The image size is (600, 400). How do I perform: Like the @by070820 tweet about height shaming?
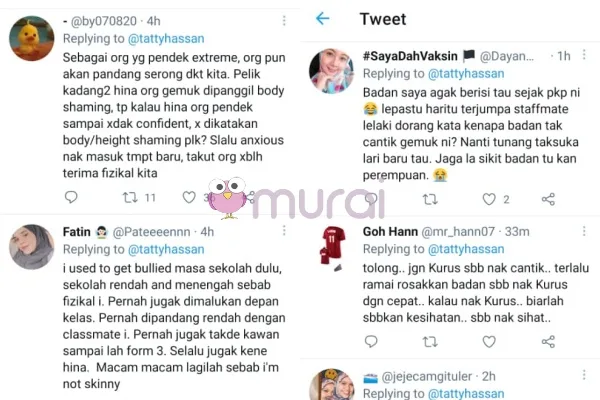point(189,197)
